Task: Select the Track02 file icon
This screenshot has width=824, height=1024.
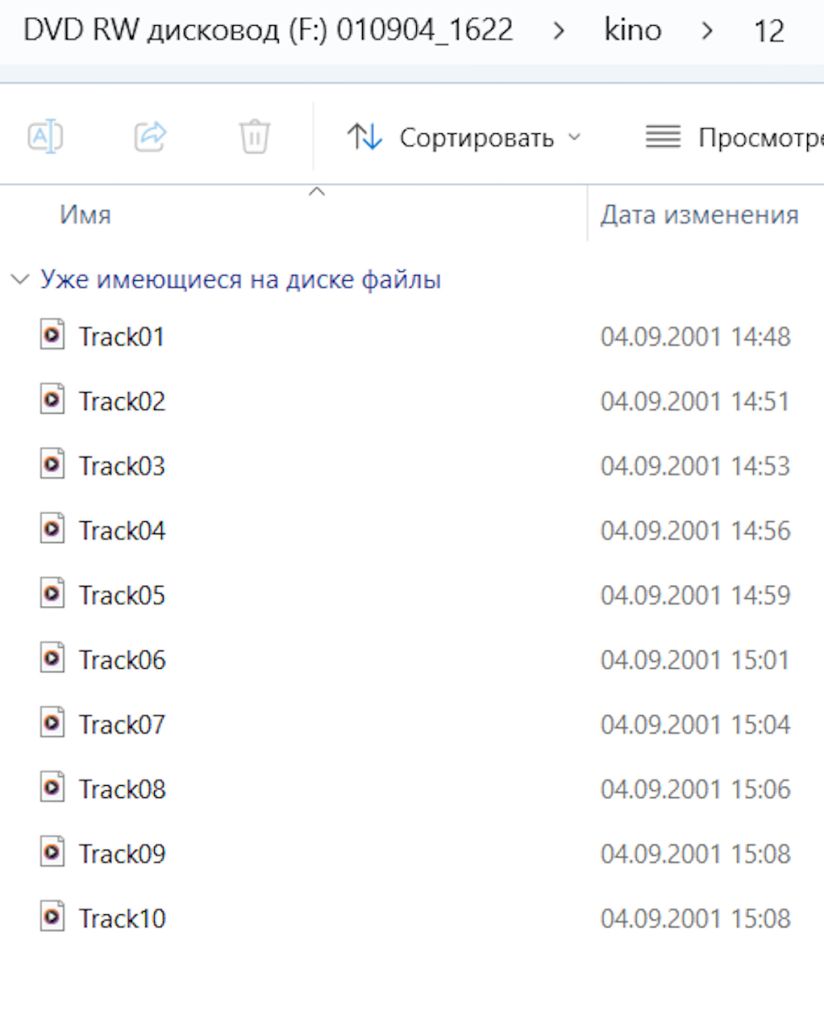Action: [52, 400]
